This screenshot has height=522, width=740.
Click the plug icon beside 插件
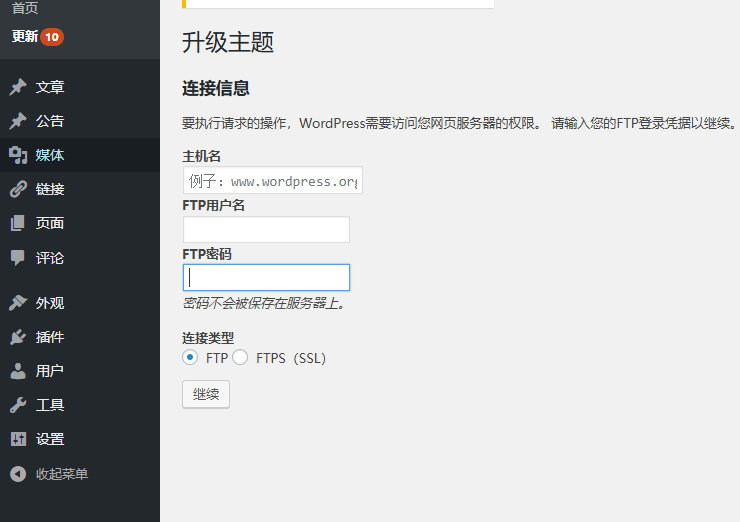(18, 337)
